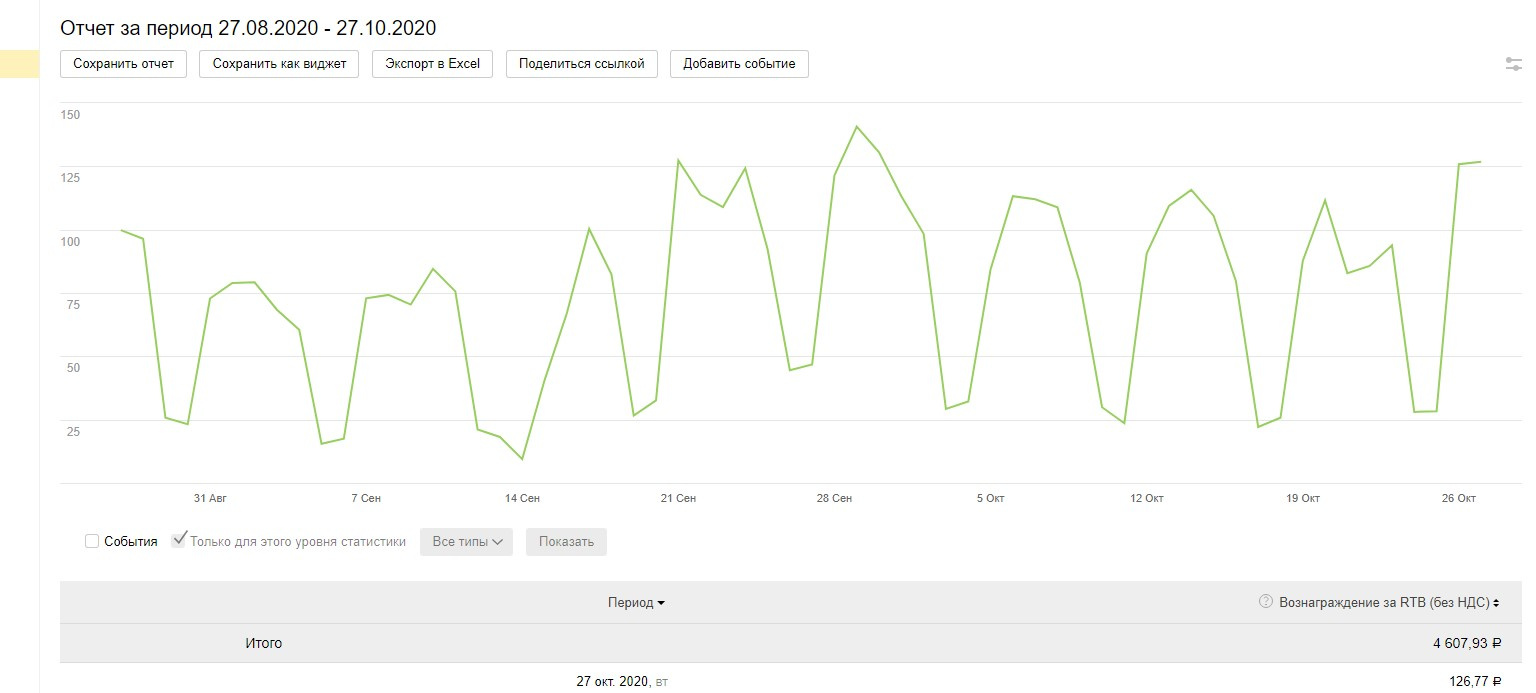This screenshot has height=693, width=1536.
Task: Click x-axis label 12 Окт
Action: (1146, 498)
